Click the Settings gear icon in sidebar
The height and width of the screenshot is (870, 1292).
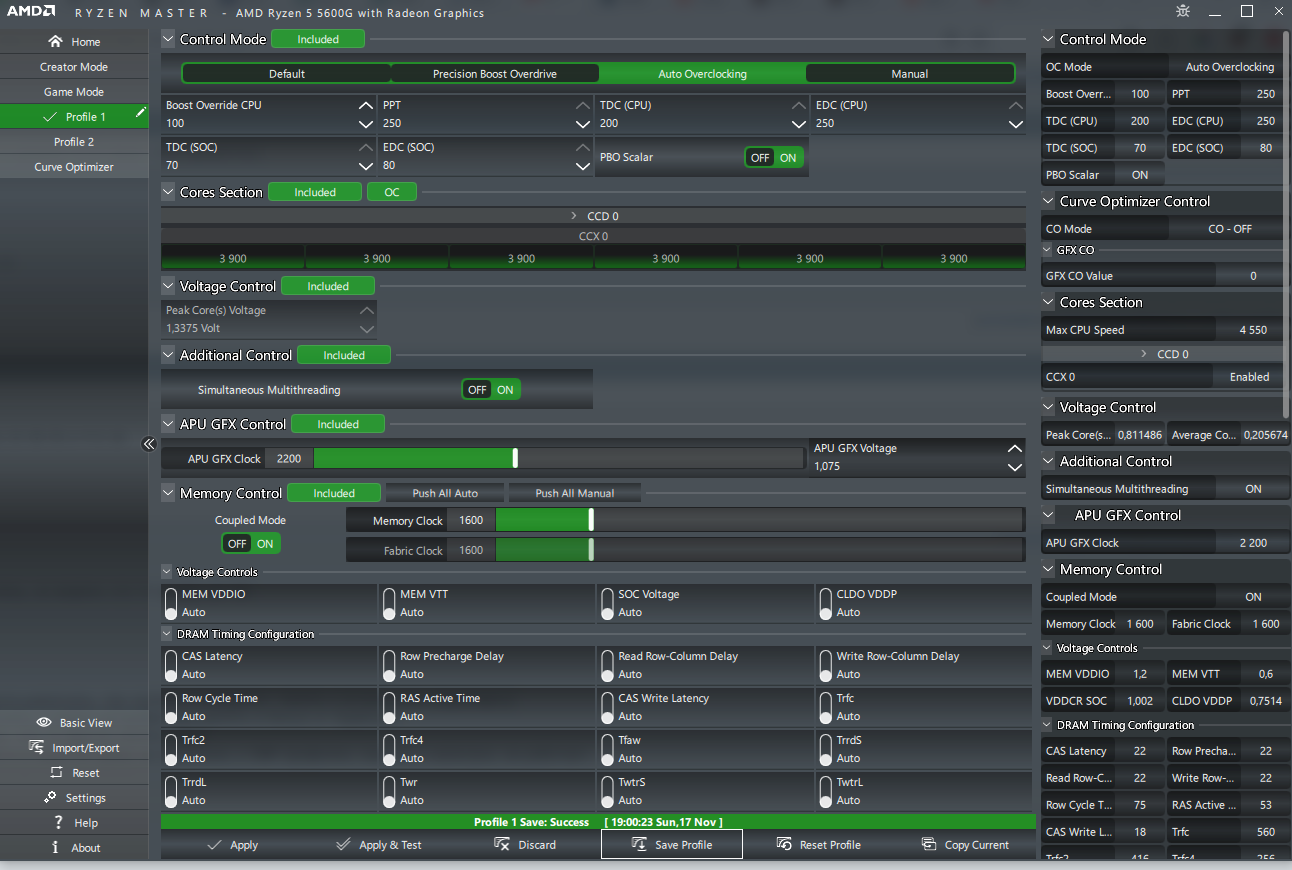(x=51, y=797)
